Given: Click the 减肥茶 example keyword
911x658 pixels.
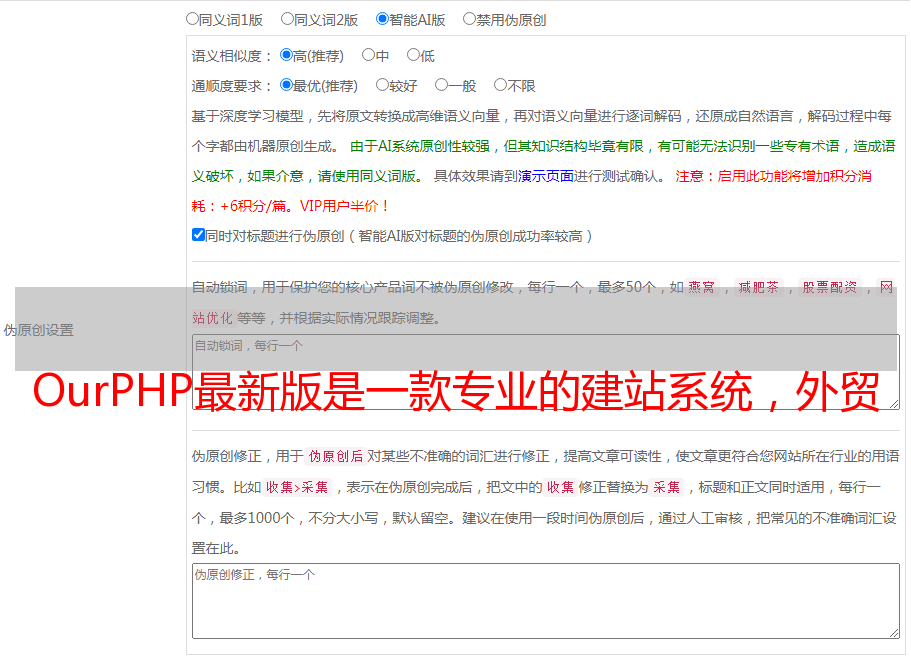Looking at the screenshot, I should (758, 287).
